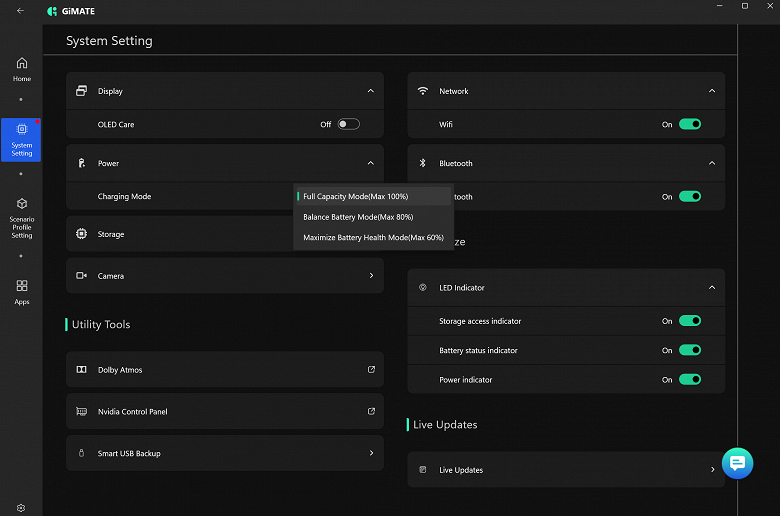Image resolution: width=780 pixels, height=516 pixels.
Task: Click Nvidia Control Panel external link icon
Action: coord(371,411)
